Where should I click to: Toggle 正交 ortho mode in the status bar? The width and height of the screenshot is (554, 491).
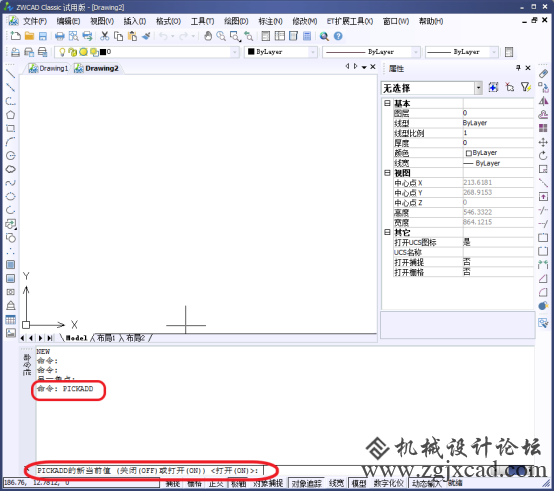(x=216, y=483)
